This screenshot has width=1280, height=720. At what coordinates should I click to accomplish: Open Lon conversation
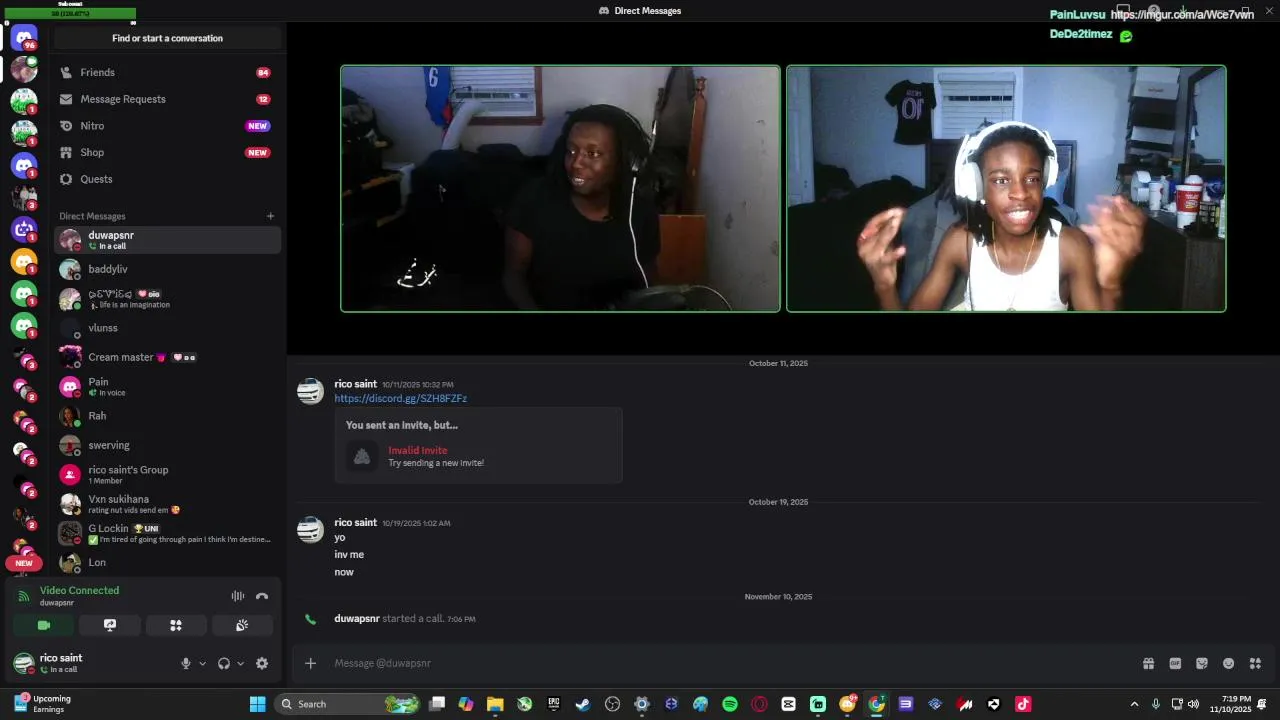pos(167,562)
